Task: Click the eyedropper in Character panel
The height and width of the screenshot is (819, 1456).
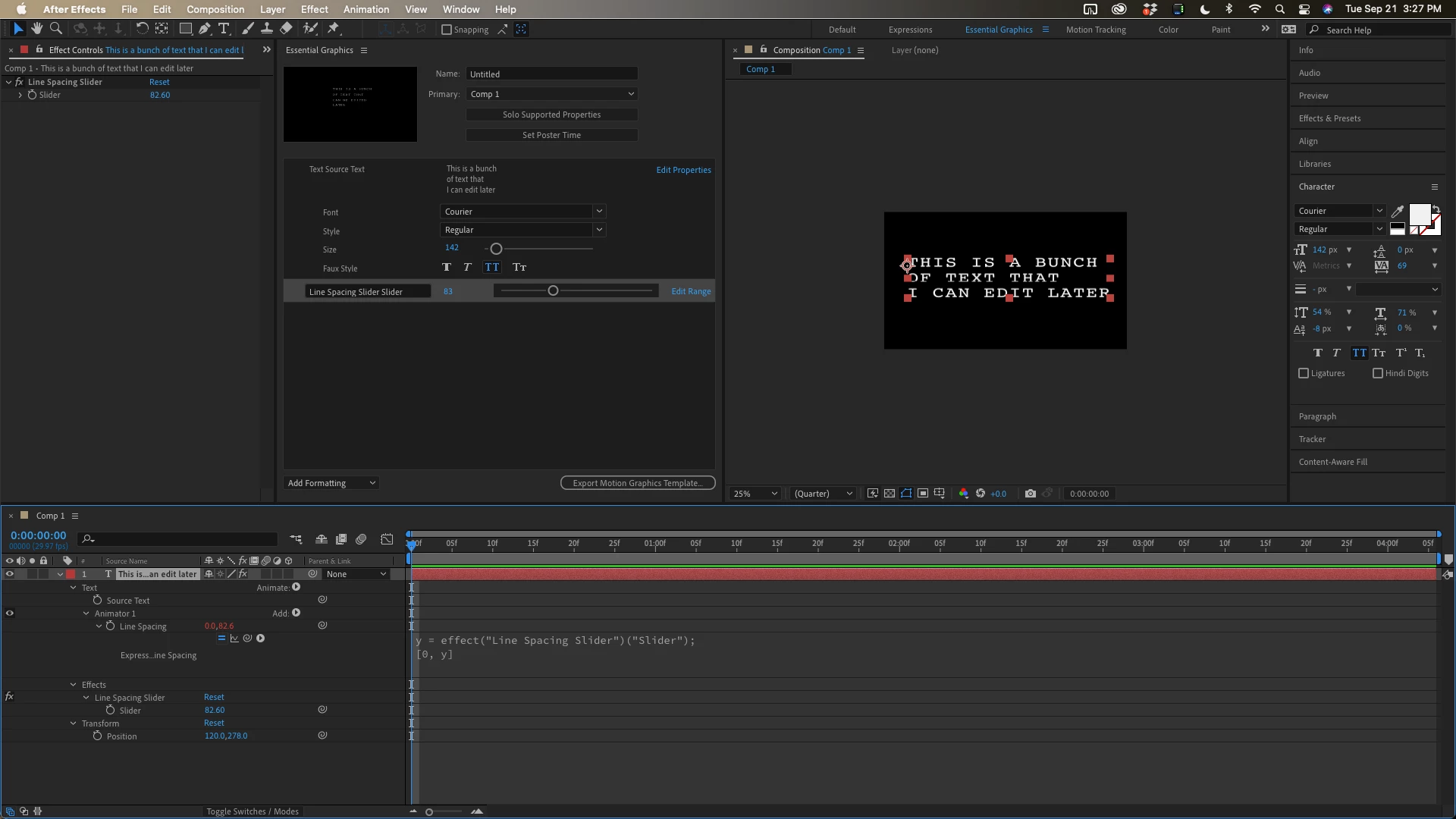Action: tap(1398, 212)
